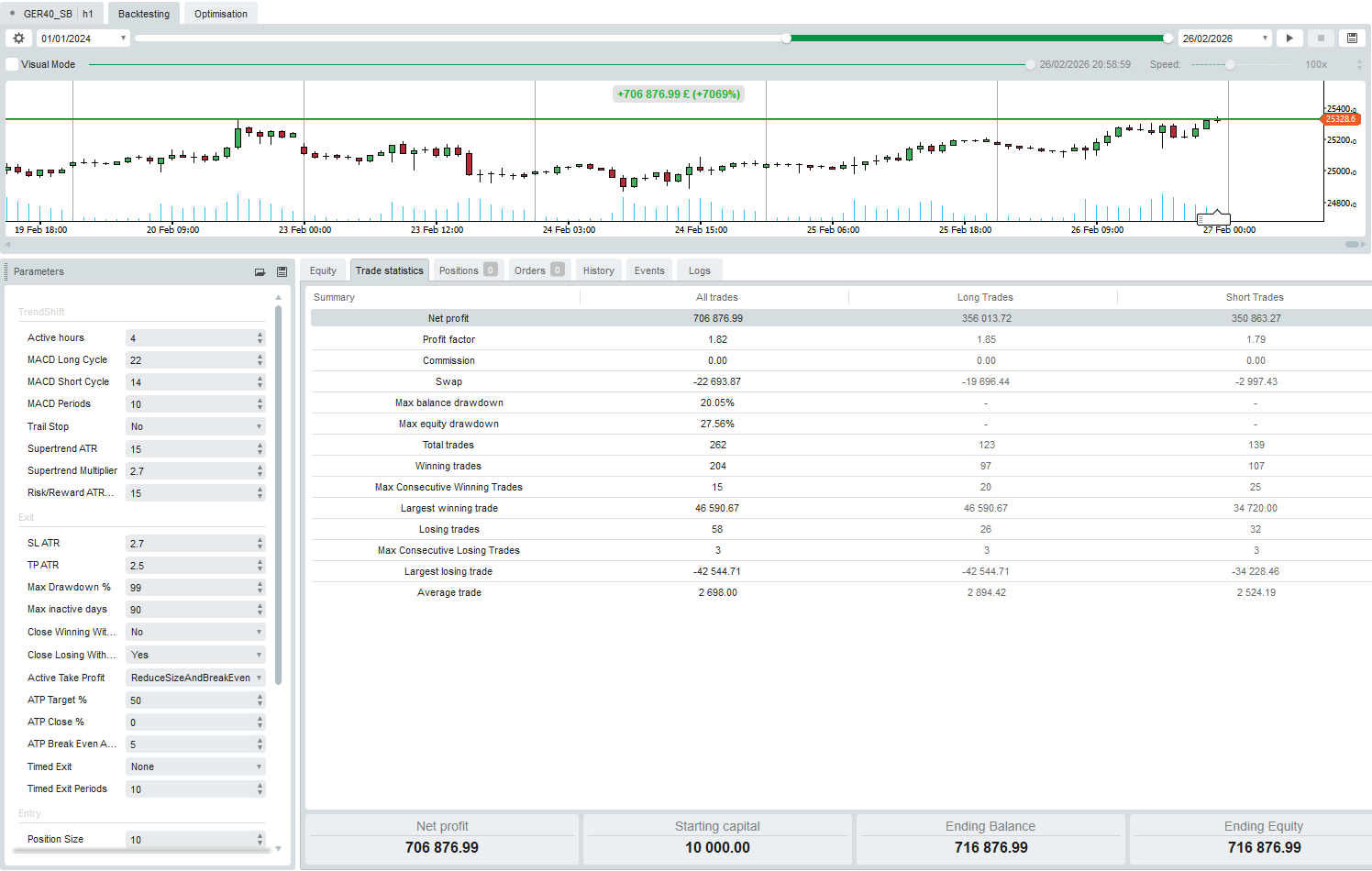This screenshot has height=871, width=1372.
Task: Enable the Visual Mode checkbox
Action: point(12,65)
